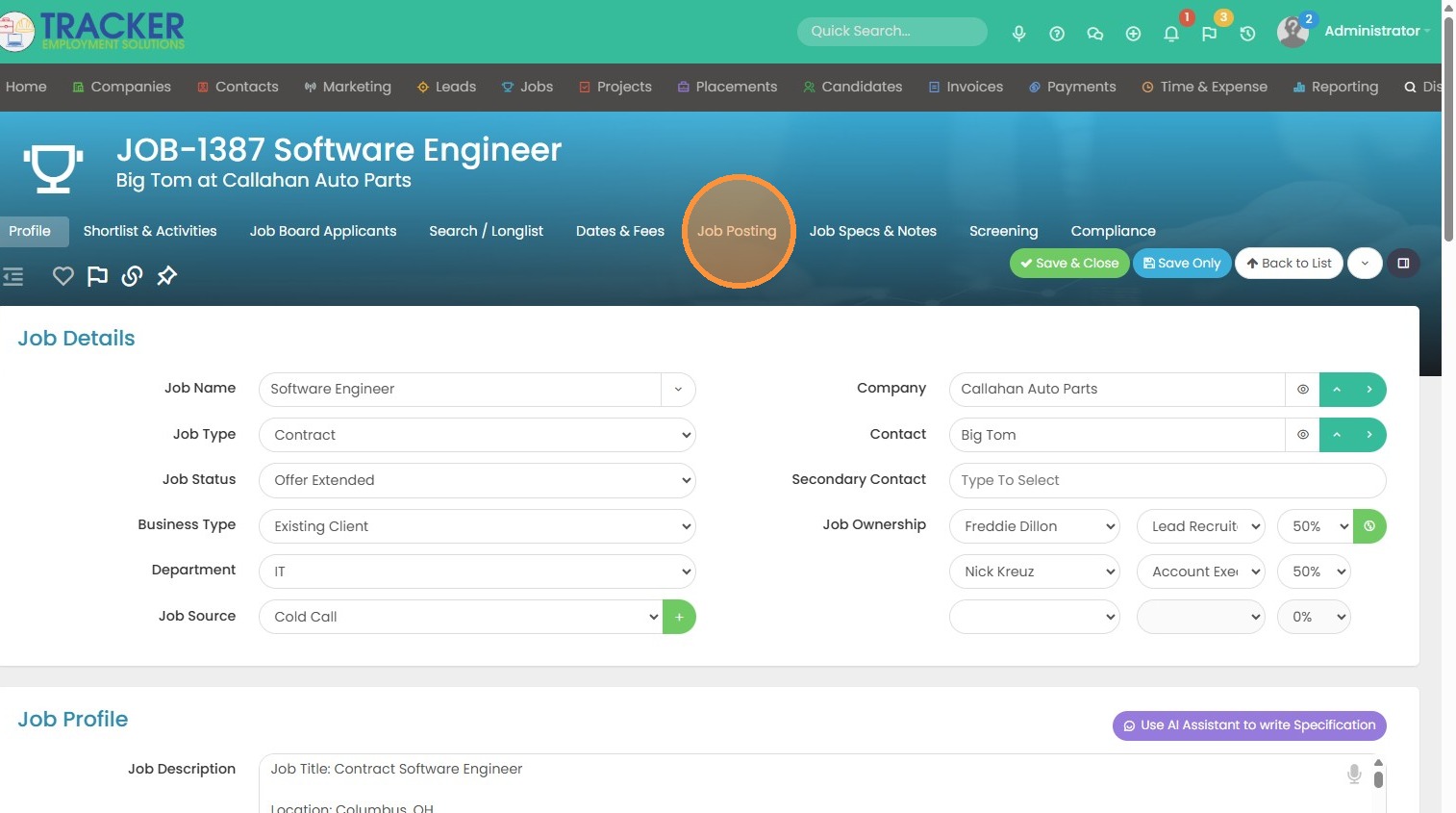Click the green plus next to Job Source
This screenshot has height=813, width=1456.
(679, 617)
